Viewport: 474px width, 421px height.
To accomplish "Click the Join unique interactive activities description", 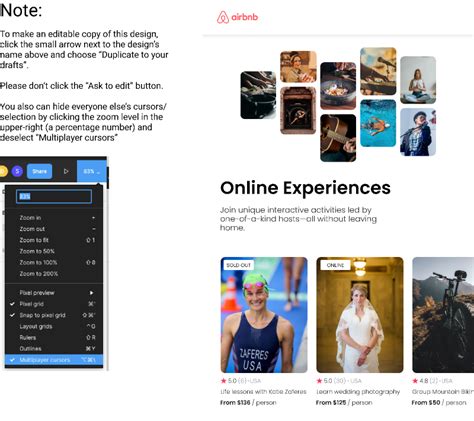I will [x=298, y=219].
